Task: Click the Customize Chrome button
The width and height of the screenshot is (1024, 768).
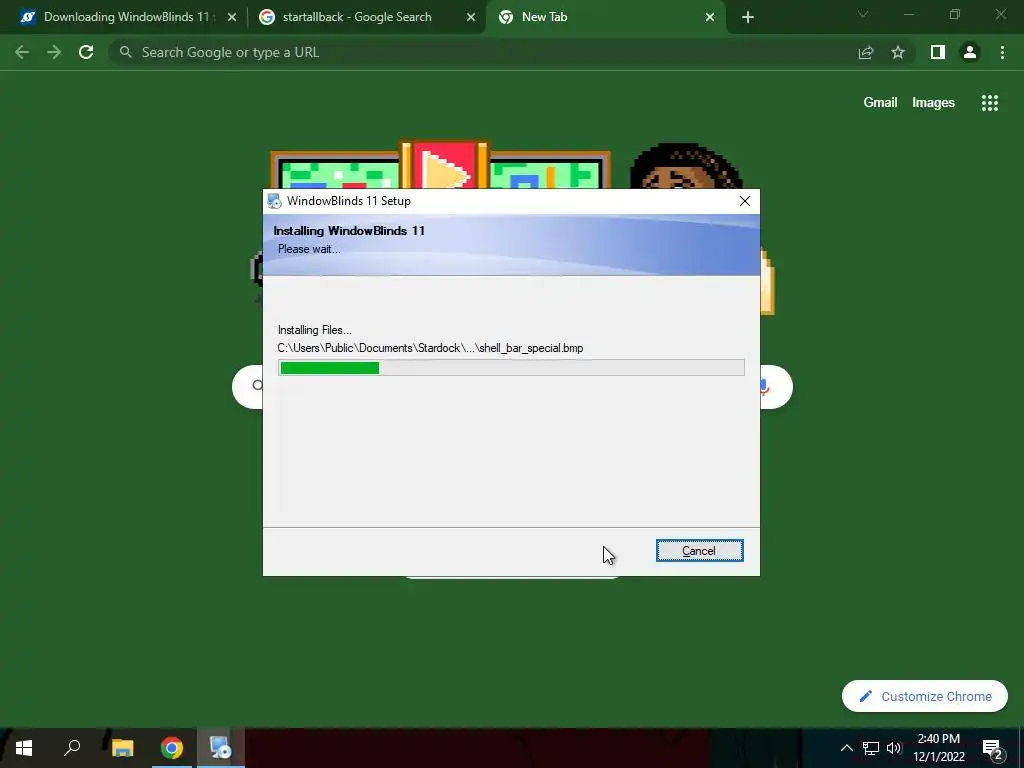Action: (925, 696)
